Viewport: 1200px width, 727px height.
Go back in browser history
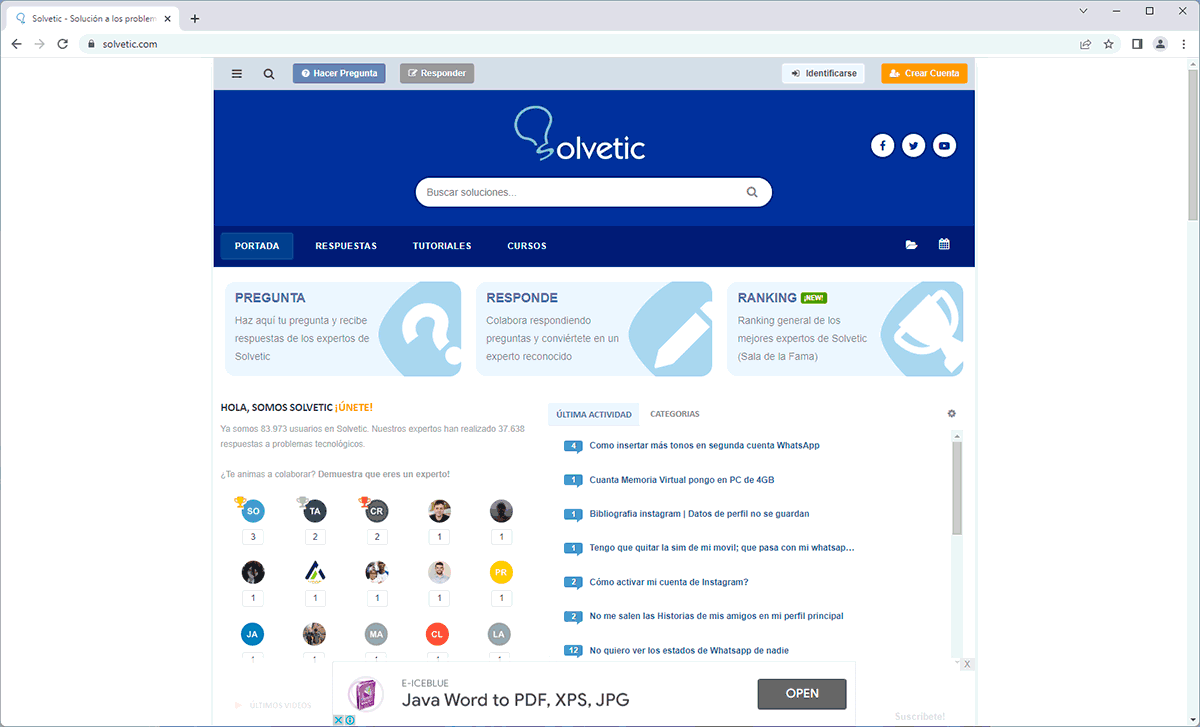point(16,44)
